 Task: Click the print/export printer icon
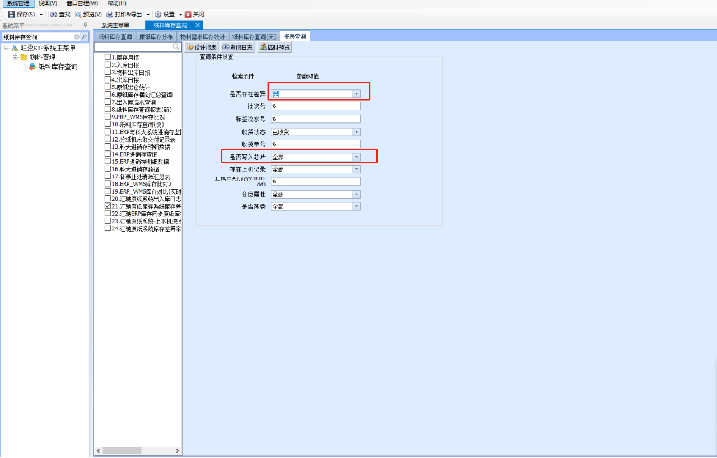click(110, 15)
